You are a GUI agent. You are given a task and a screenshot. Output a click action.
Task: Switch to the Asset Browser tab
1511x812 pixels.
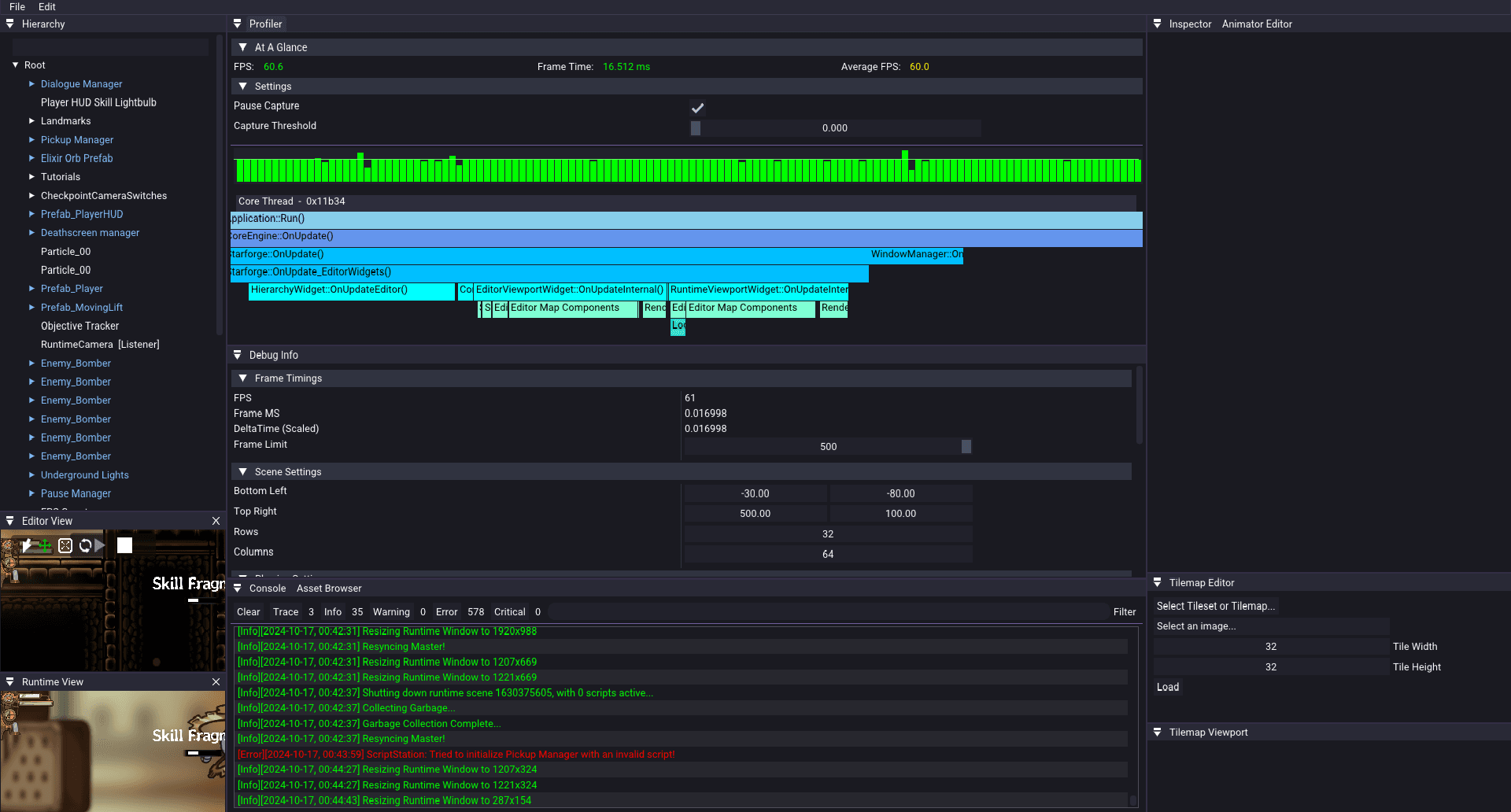[x=329, y=588]
